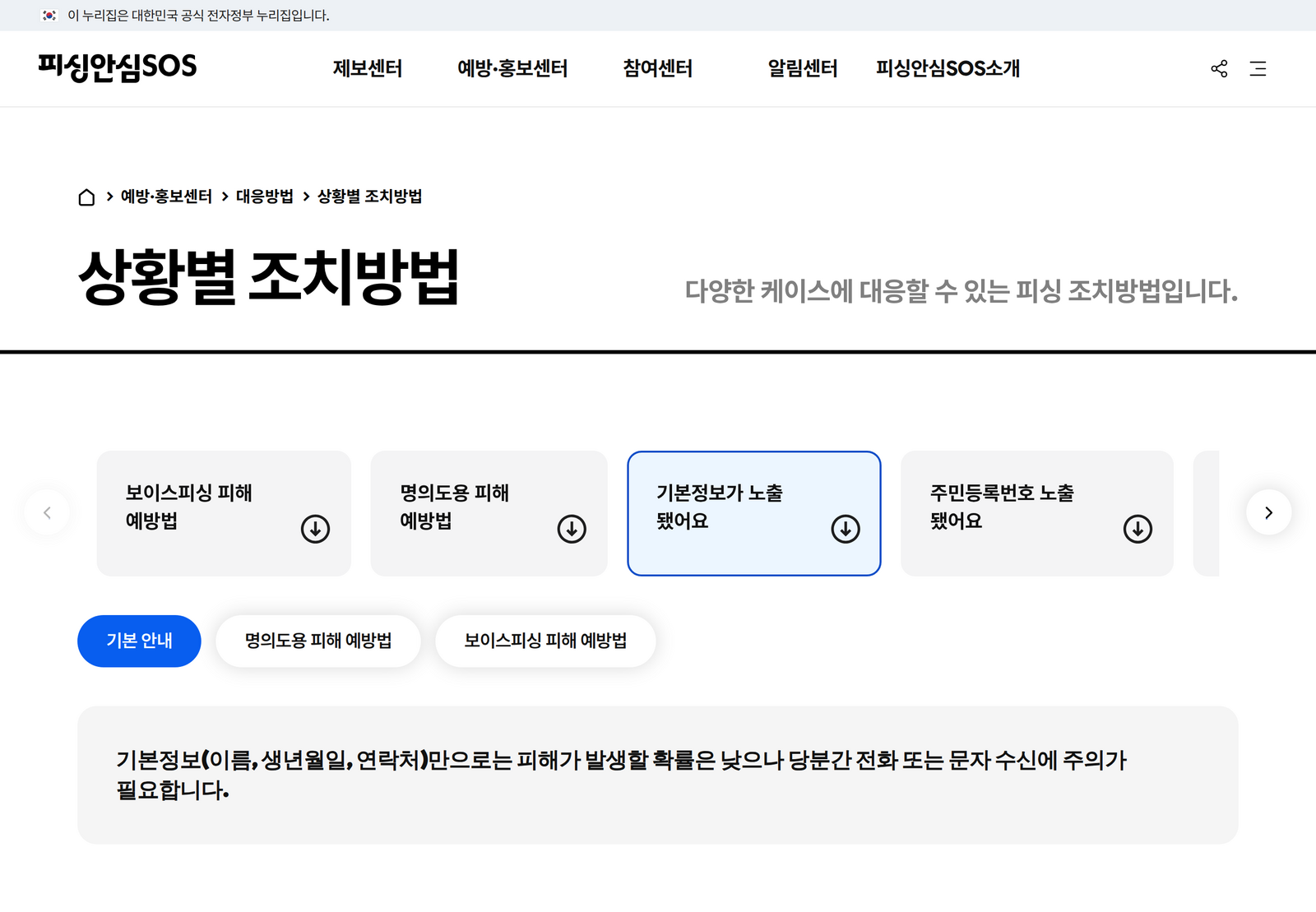Viewport: 1316px width, 912px height.
Task: Select the 기본 안내 tab
Action: [139, 641]
